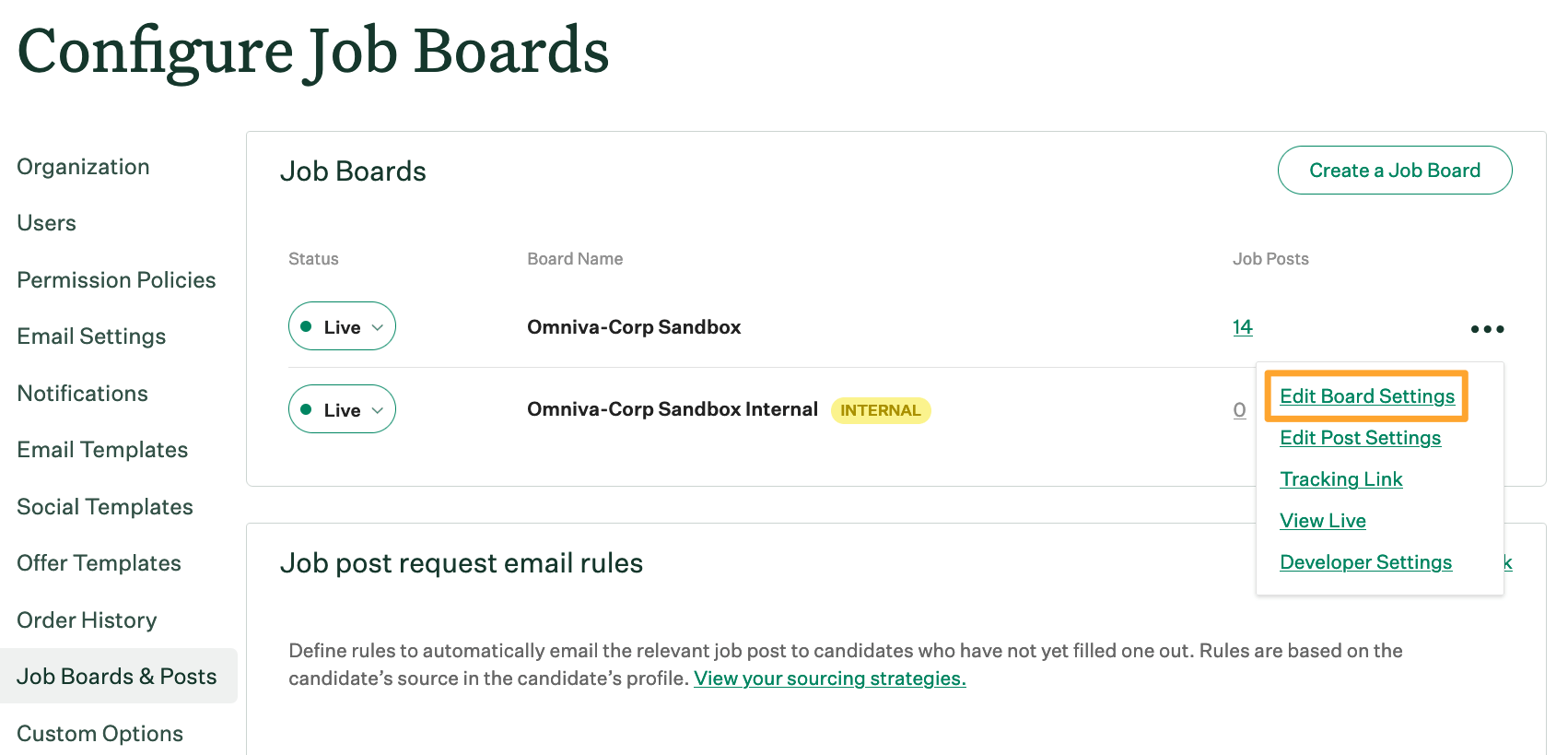1568x755 pixels.
Task: Click the Create a Job Board button
Action: (1394, 171)
